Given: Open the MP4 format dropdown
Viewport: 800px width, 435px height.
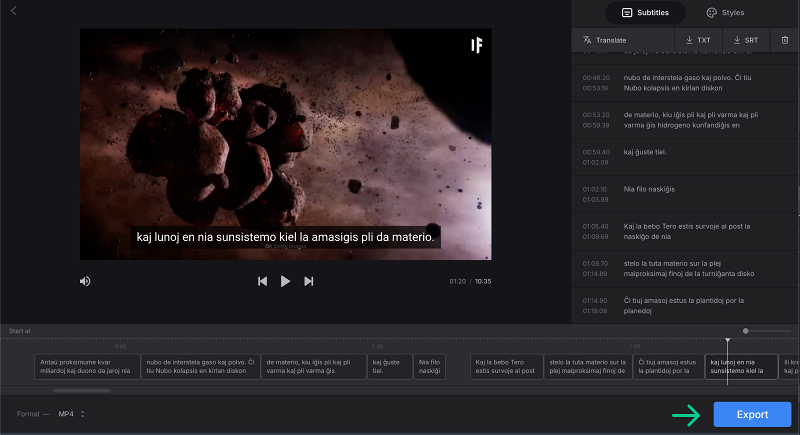Looking at the screenshot, I should point(71,414).
